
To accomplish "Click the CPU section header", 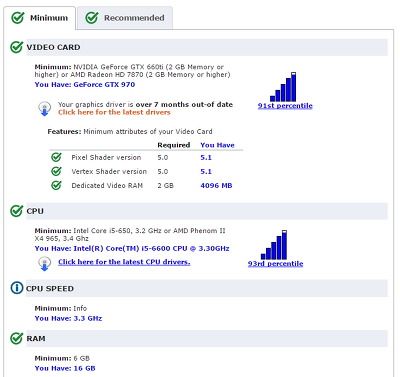I will [x=207, y=211].
